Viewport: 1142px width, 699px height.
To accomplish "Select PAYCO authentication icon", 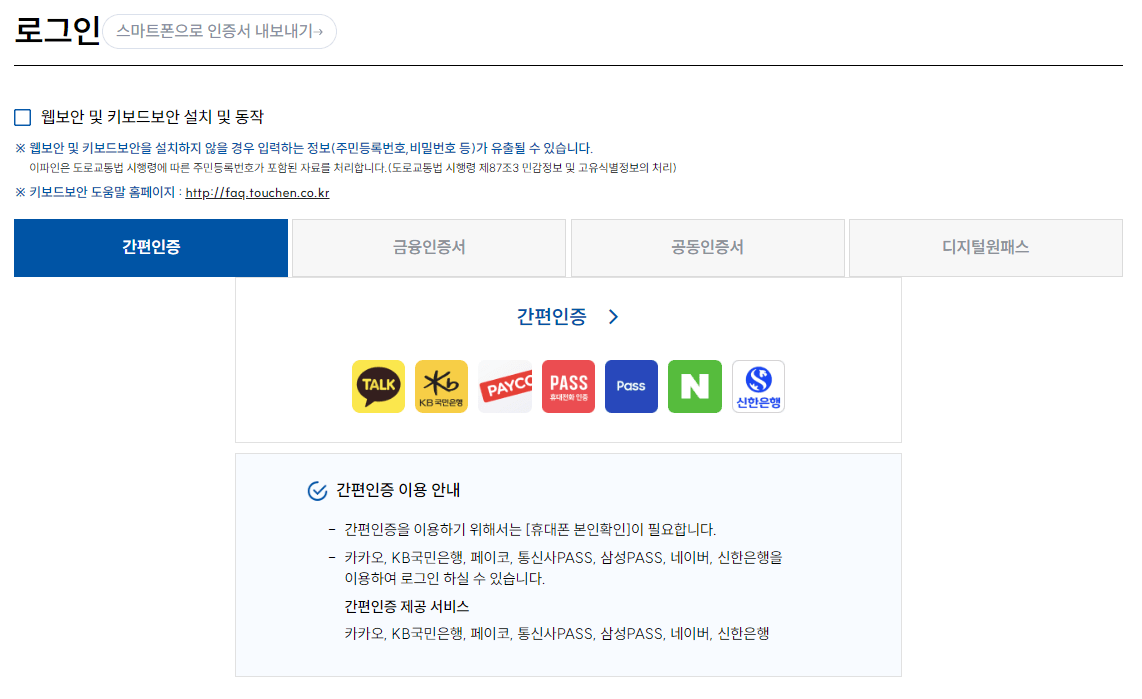I will click(505, 386).
